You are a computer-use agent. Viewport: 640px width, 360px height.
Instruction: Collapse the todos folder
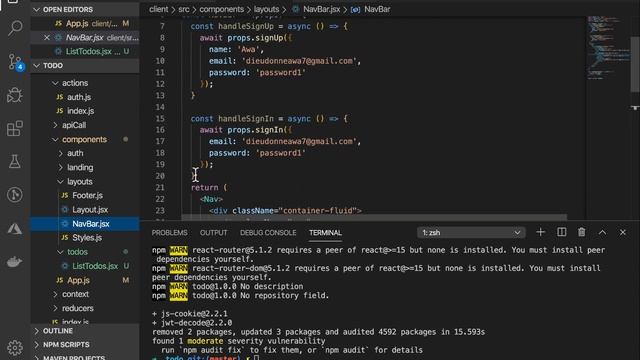click(x=85, y=252)
